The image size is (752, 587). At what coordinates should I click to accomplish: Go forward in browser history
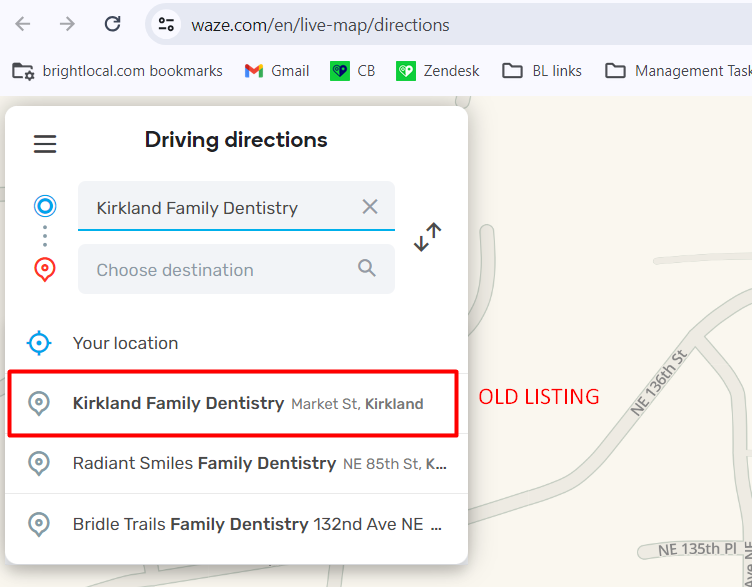click(67, 23)
